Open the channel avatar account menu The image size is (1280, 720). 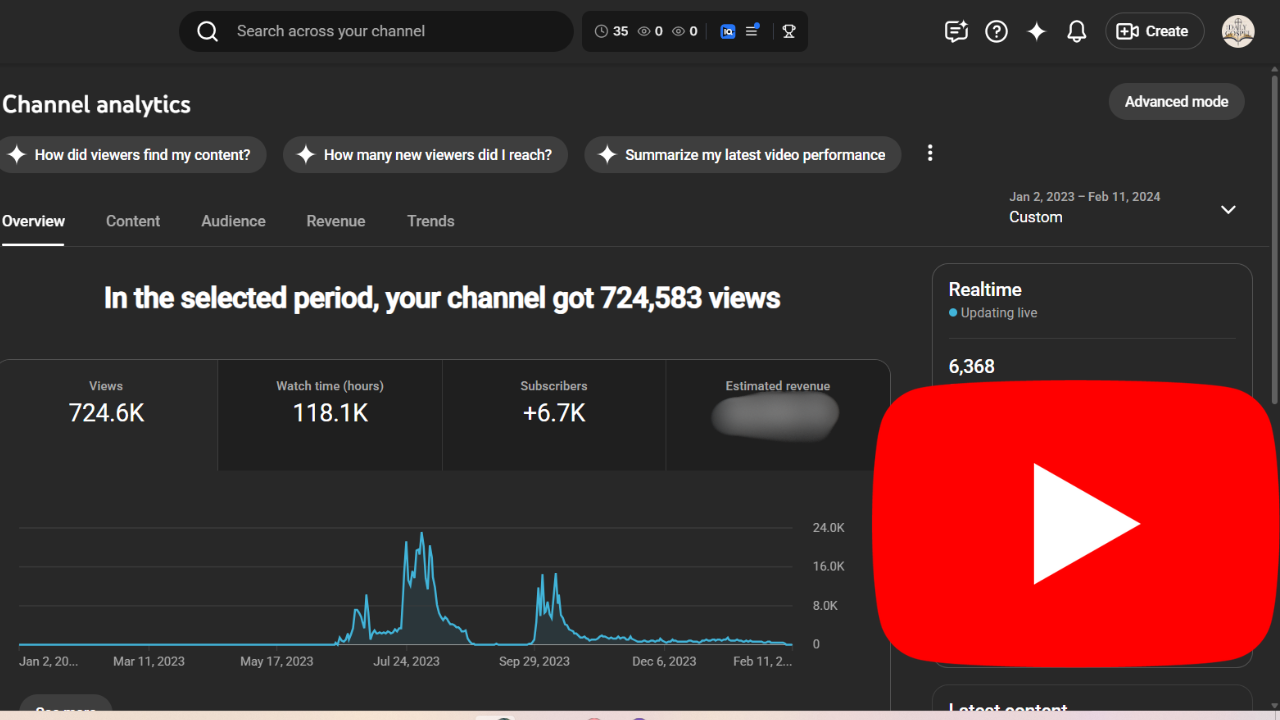(x=1238, y=31)
